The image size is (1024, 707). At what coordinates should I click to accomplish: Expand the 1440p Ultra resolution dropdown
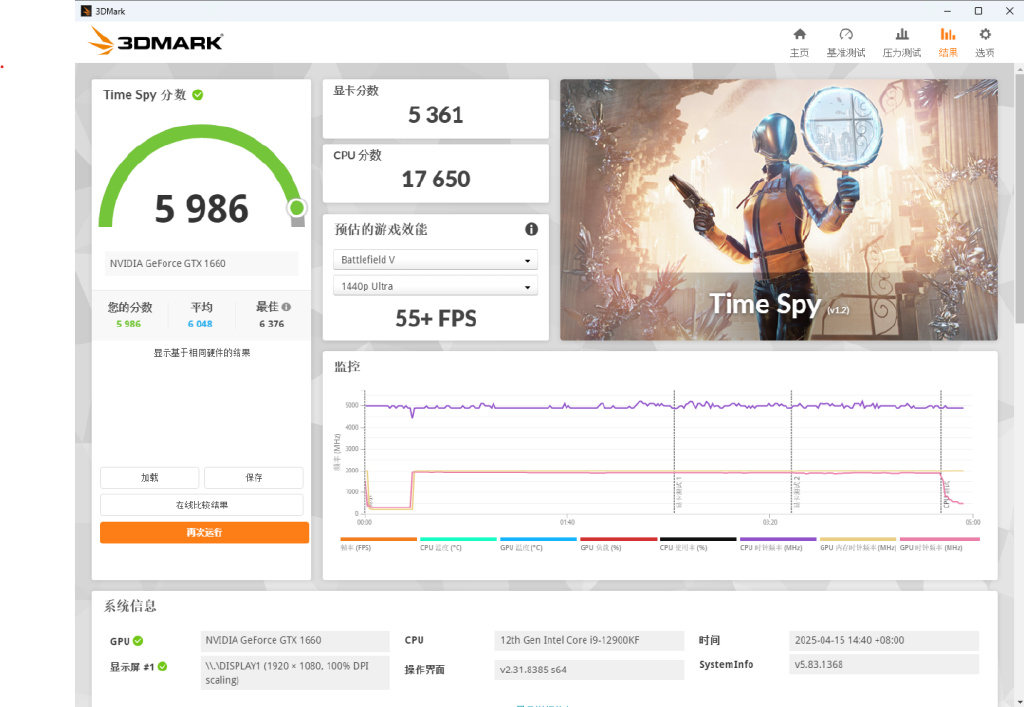click(x=435, y=286)
